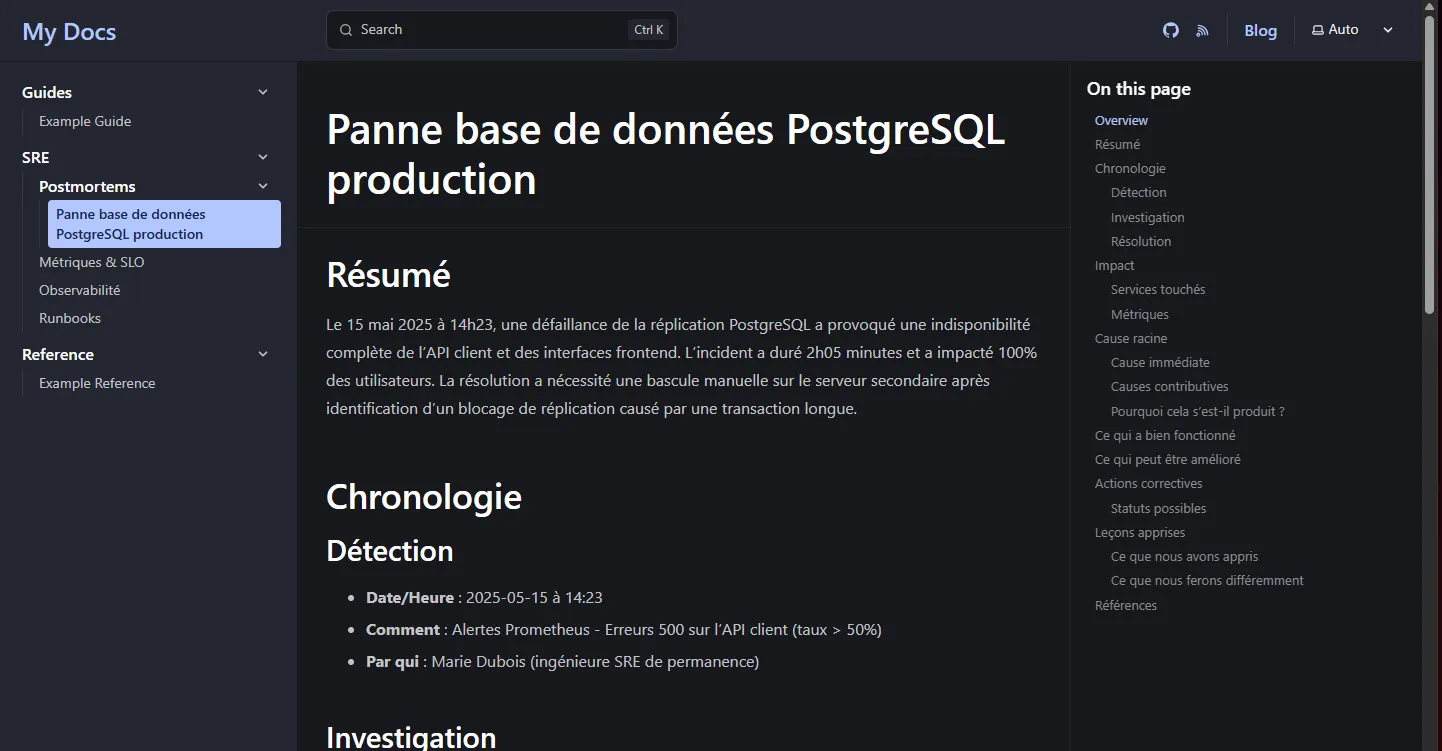Image resolution: width=1442 pixels, height=751 pixels.
Task: Open the Observabilité page
Action: coord(79,290)
